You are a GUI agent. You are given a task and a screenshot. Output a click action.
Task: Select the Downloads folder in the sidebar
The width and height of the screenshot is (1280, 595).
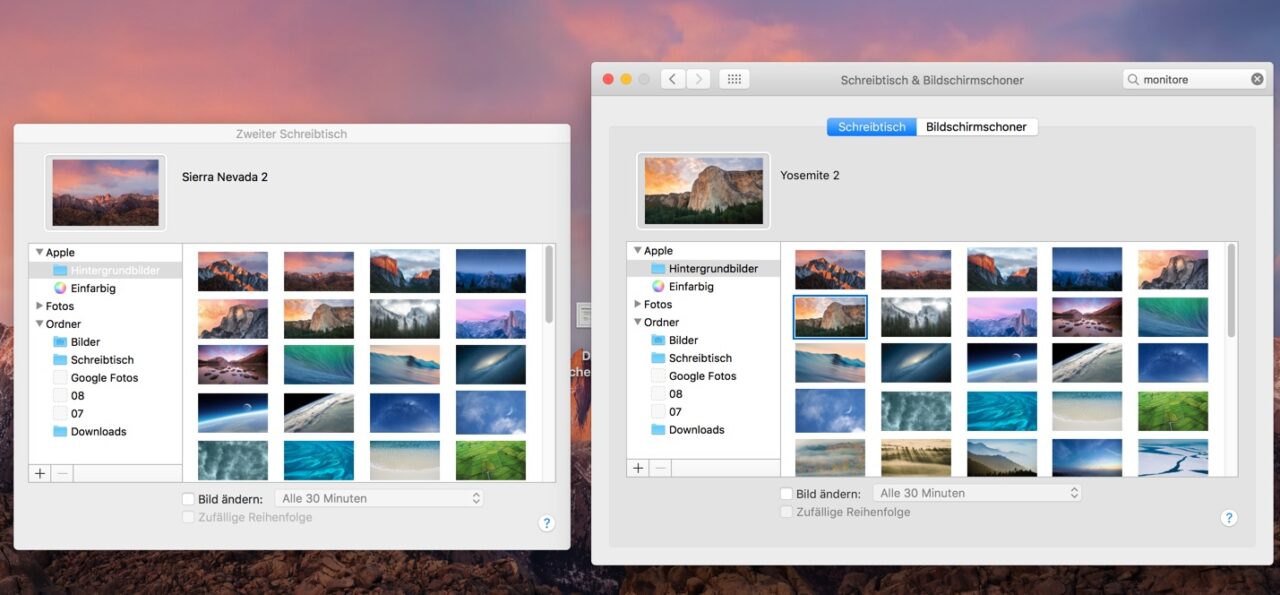[697, 429]
